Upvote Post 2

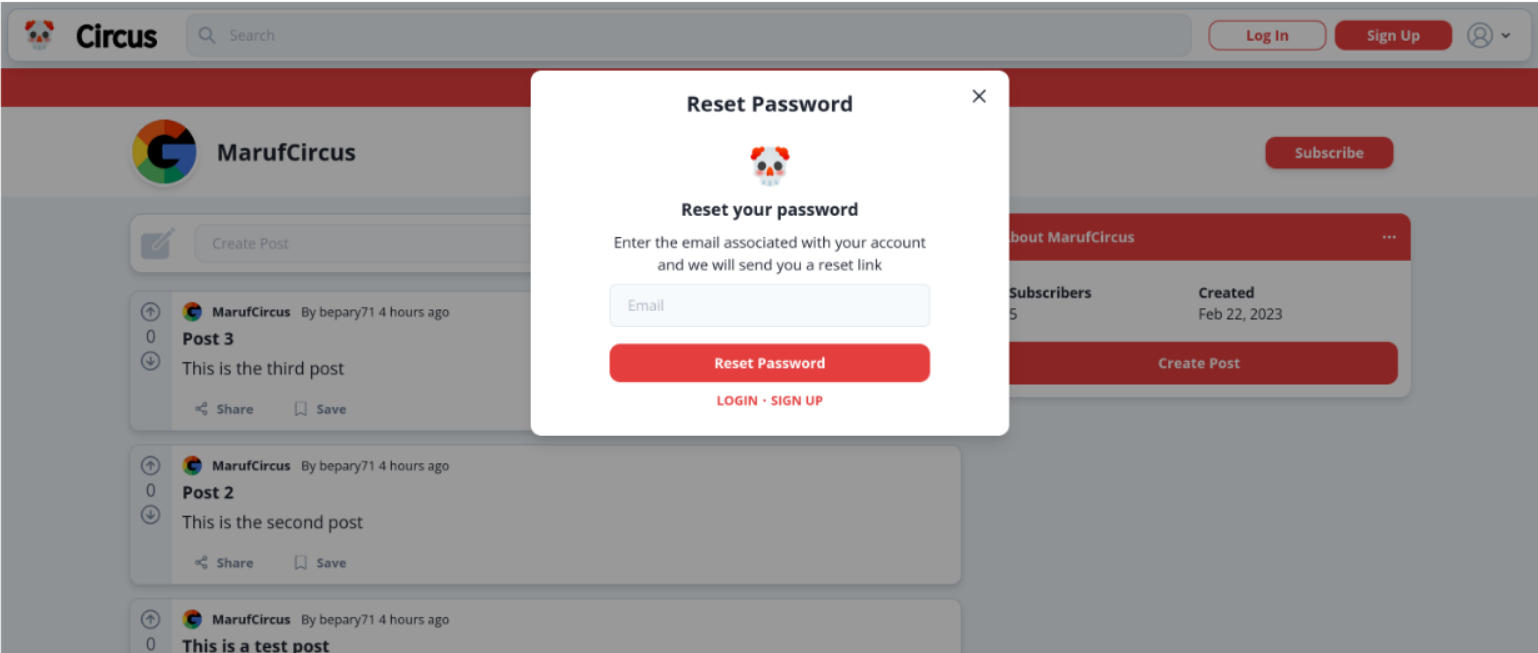(151, 465)
